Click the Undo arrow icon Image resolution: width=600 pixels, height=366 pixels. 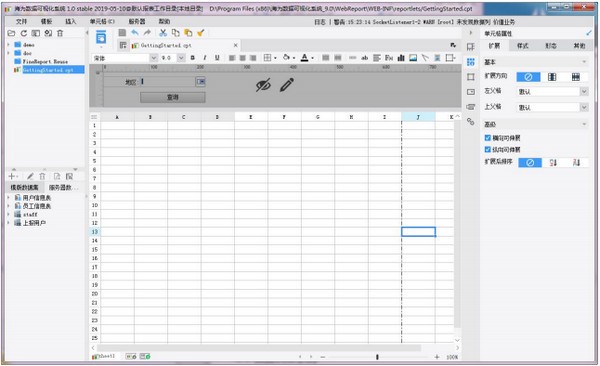click(135, 33)
